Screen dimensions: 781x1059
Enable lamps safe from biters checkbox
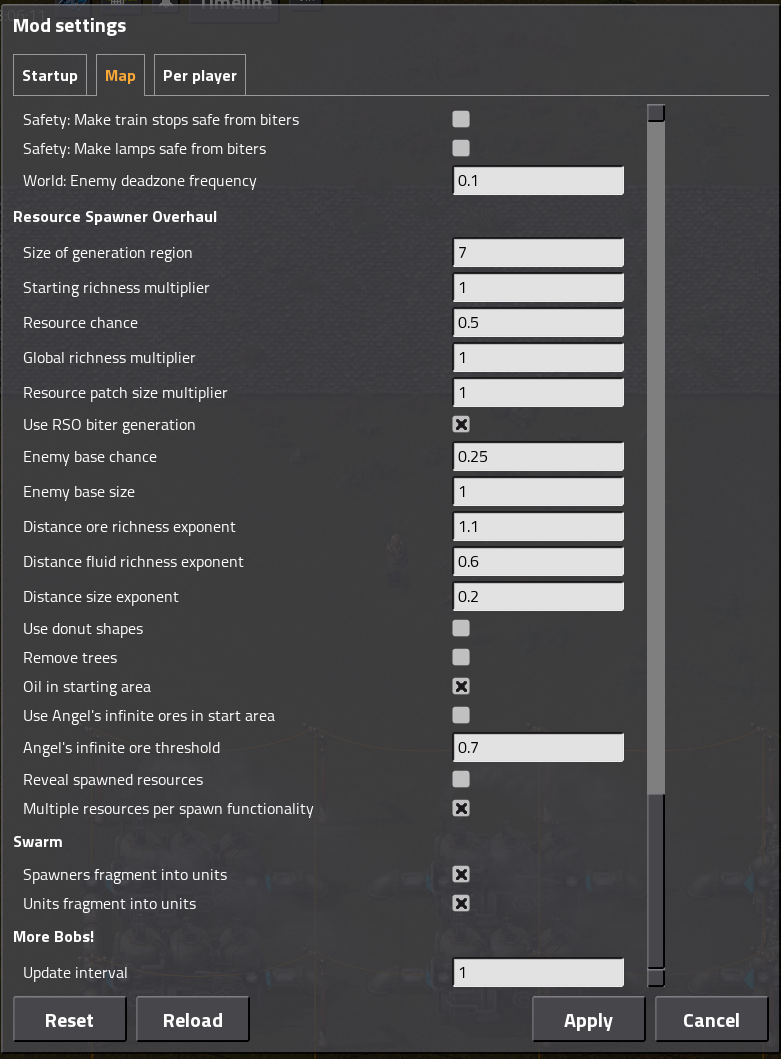pyautogui.click(x=461, y=149)
